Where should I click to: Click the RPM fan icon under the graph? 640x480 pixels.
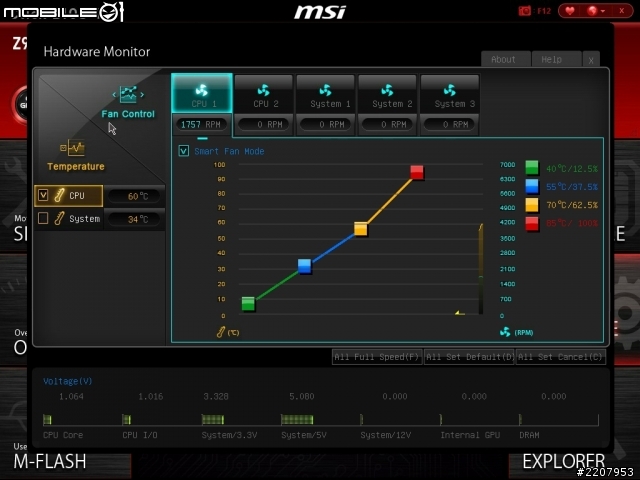click(505, 332)
